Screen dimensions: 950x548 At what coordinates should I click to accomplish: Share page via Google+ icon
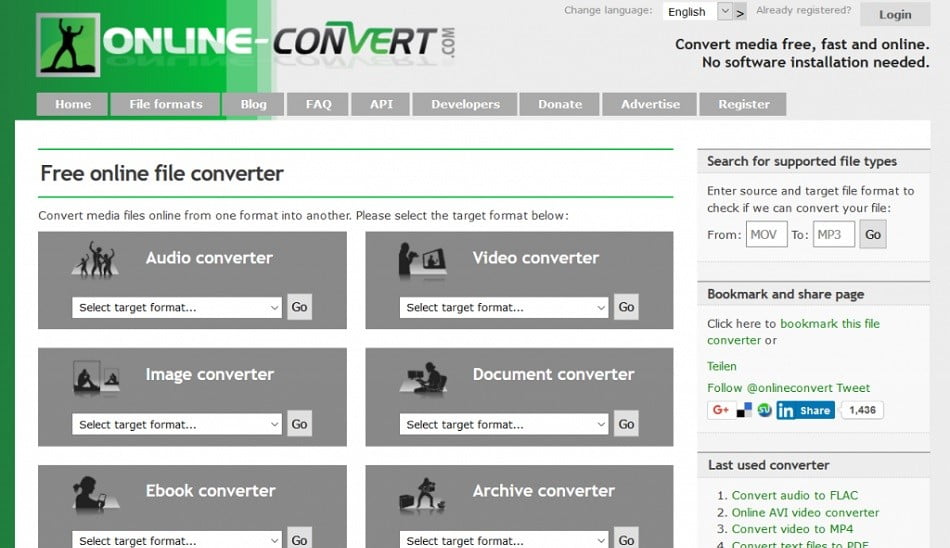pyautogui.click(x=720, y=410)
